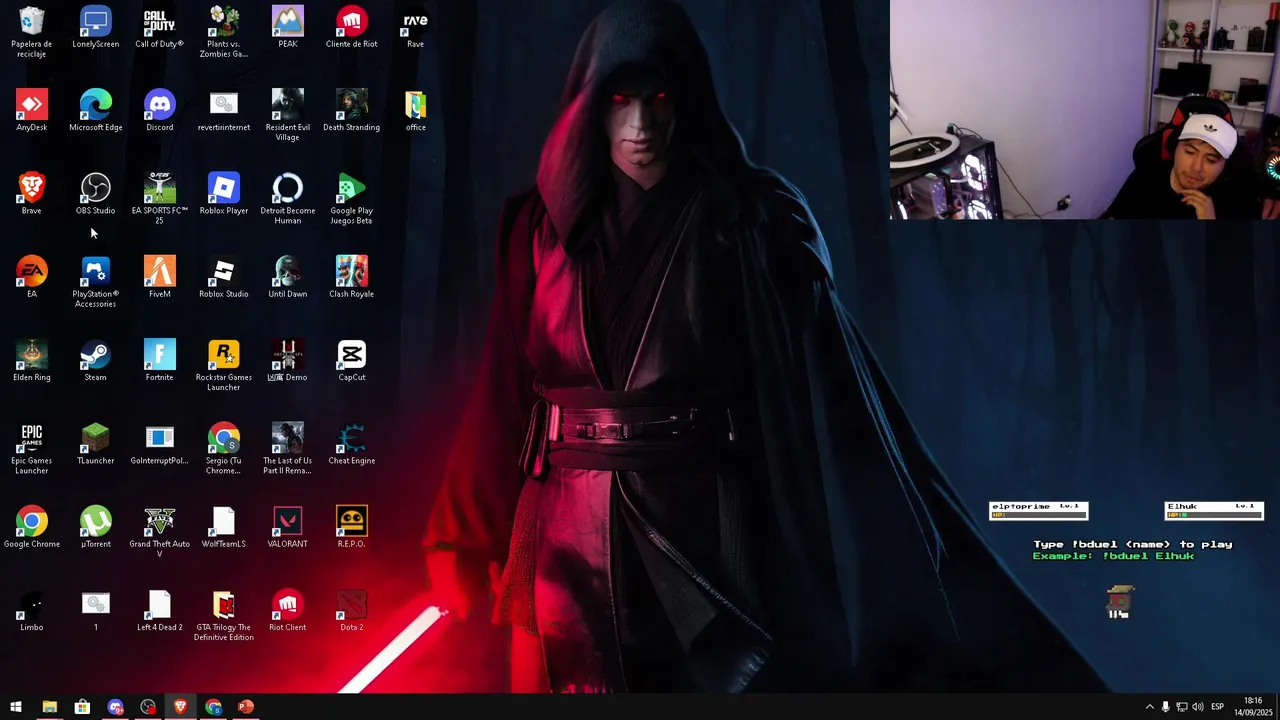Select the Left 4 Dead 2 file icon

pos(160,610)
